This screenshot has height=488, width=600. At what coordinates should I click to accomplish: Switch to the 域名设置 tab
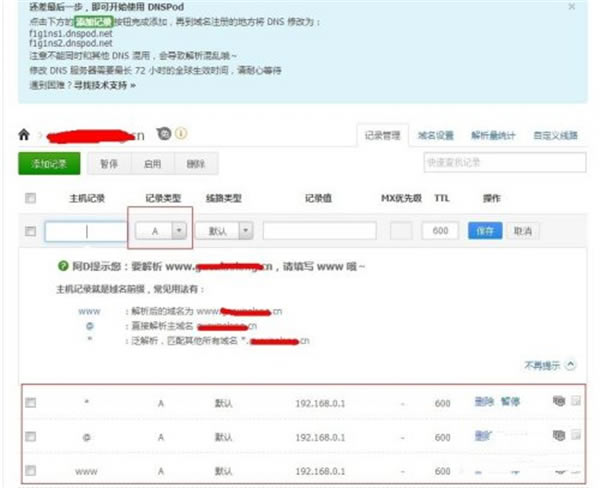pos(435,135)
